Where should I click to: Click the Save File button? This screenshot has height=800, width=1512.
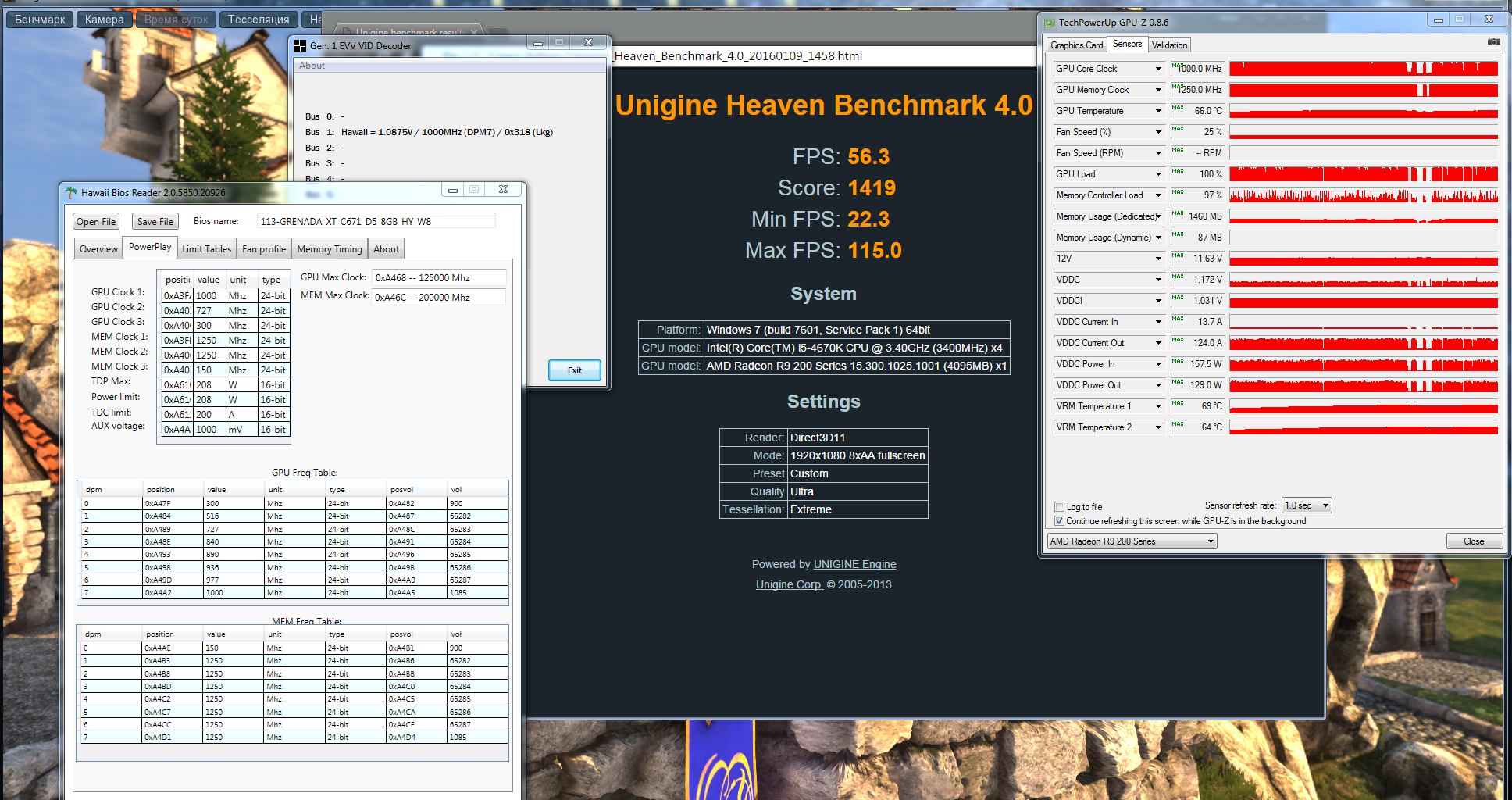(155, 222)
